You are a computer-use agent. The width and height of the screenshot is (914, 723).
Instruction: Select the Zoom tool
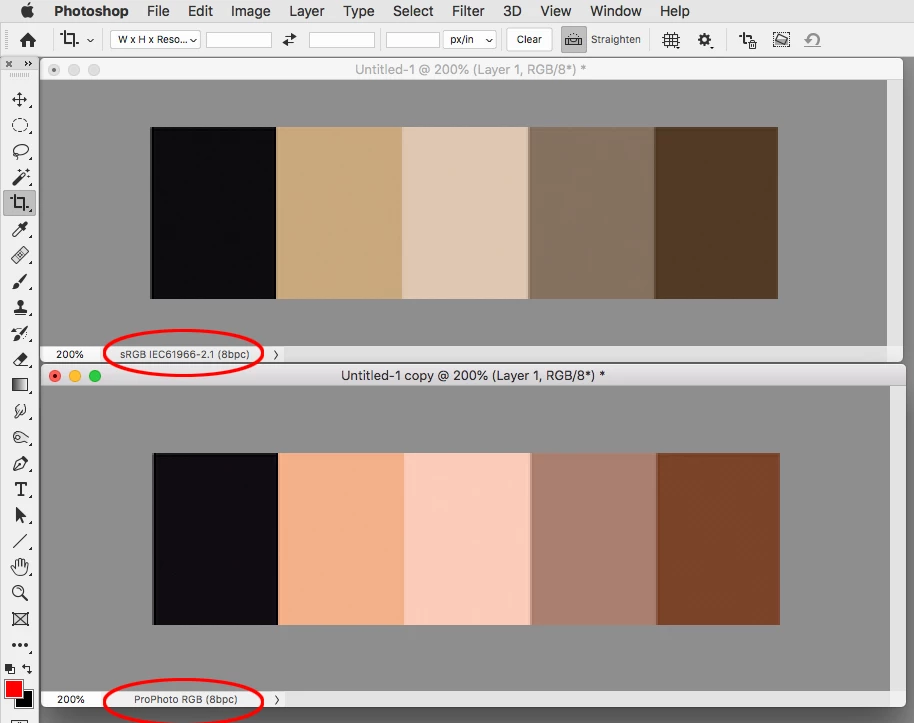click(20, 593)
